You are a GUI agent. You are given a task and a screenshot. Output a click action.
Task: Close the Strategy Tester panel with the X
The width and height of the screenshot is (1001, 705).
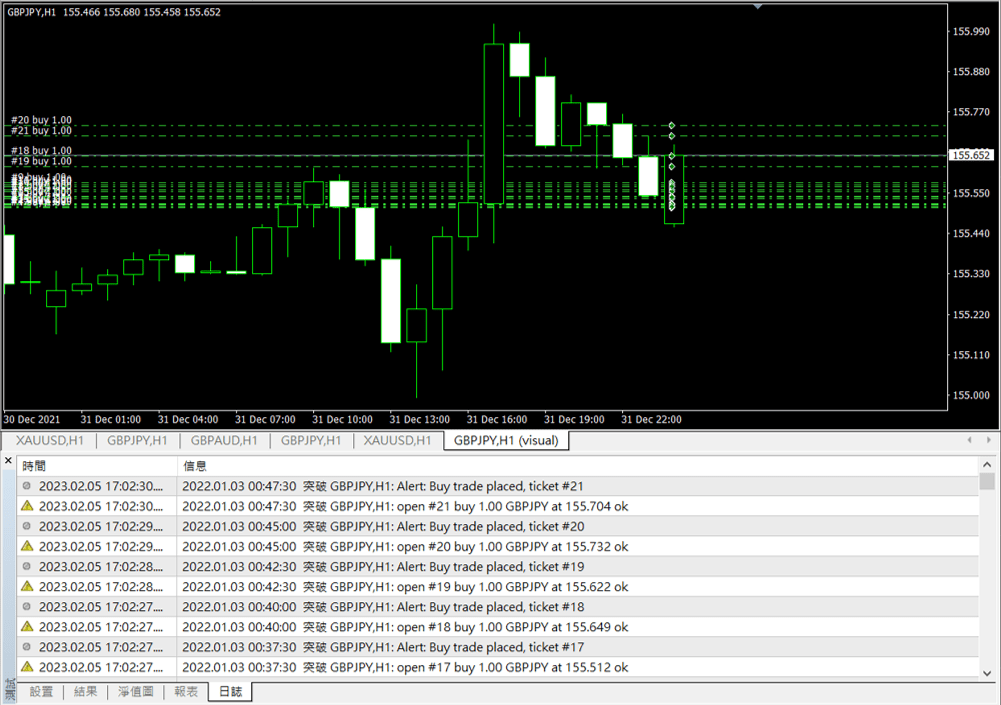coord(8,461)
